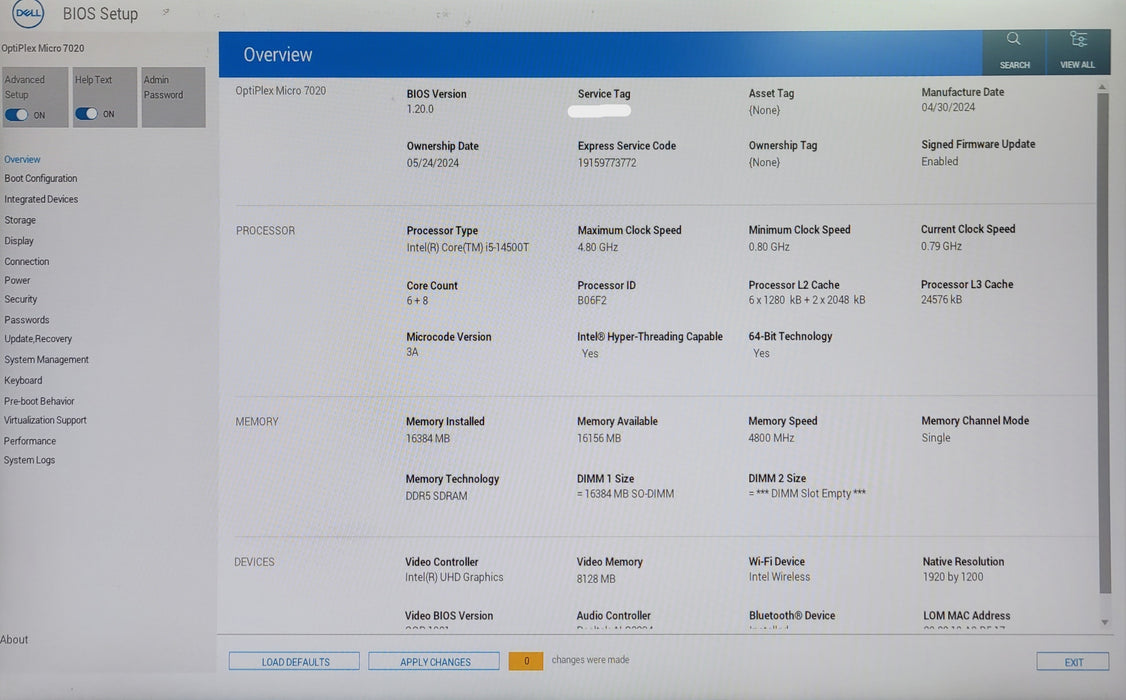
Task: Open Integrated Devices section
Action: (x=41, y=199)
